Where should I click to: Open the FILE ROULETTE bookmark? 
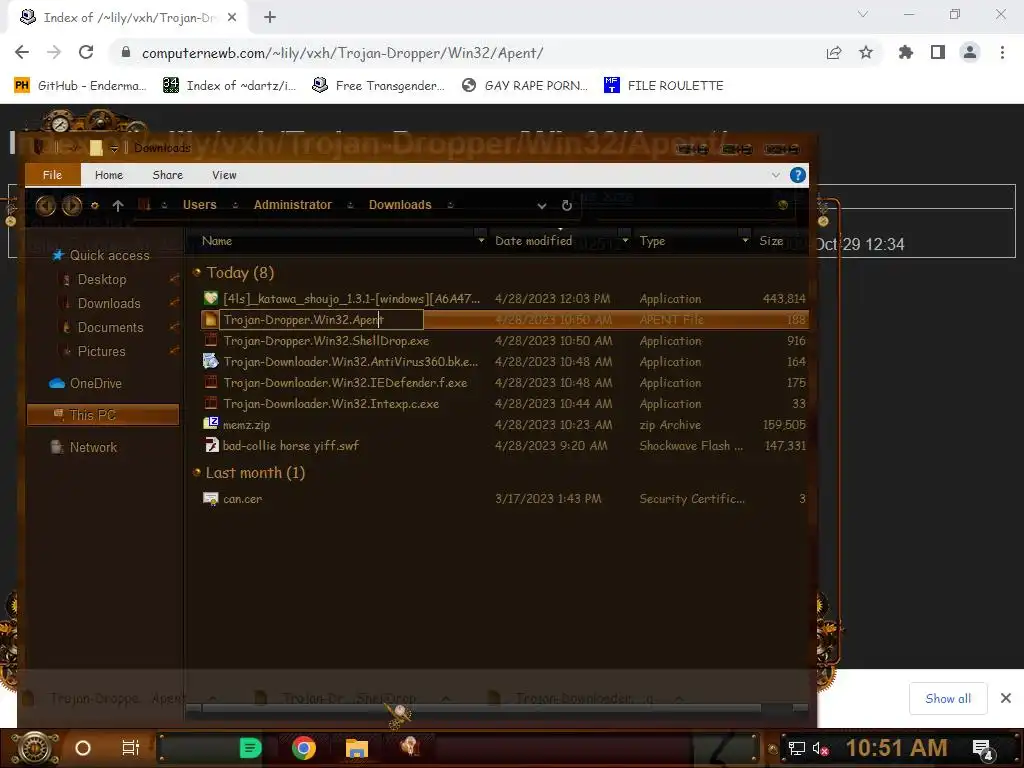664,86
